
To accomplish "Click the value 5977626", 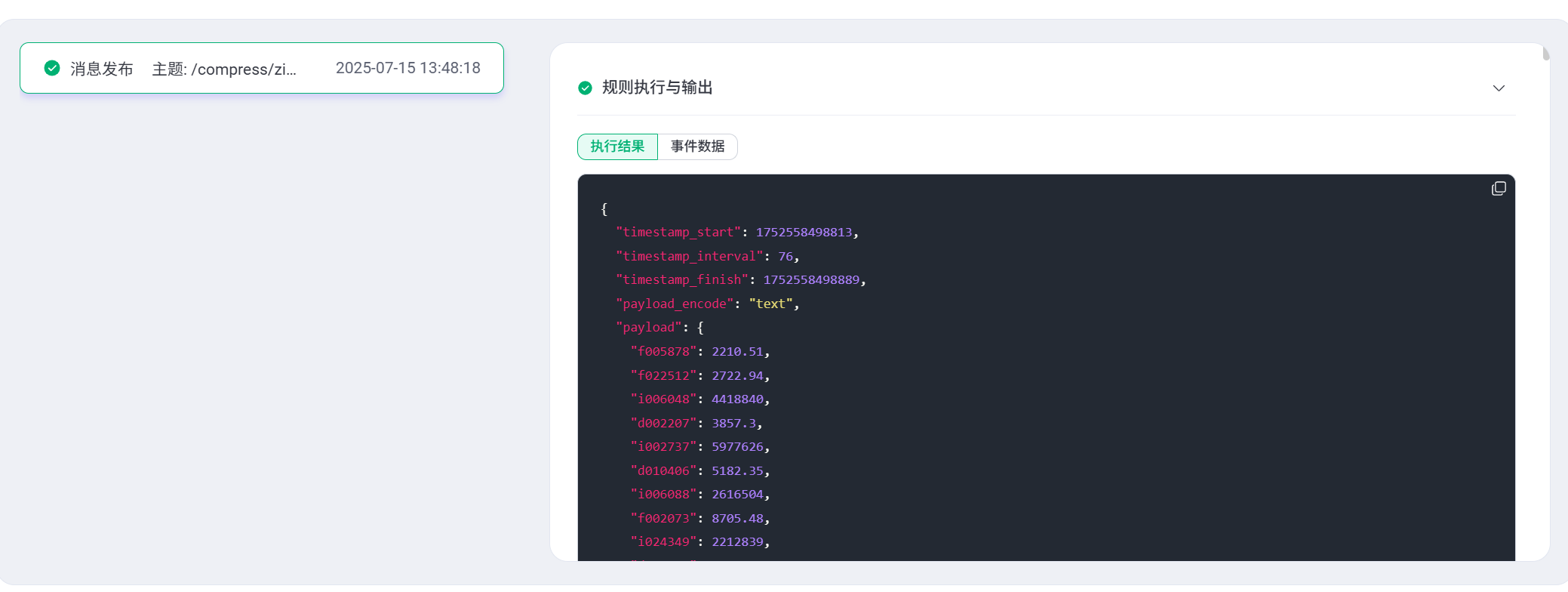I will pyautogui.click(x=737, y=447).
